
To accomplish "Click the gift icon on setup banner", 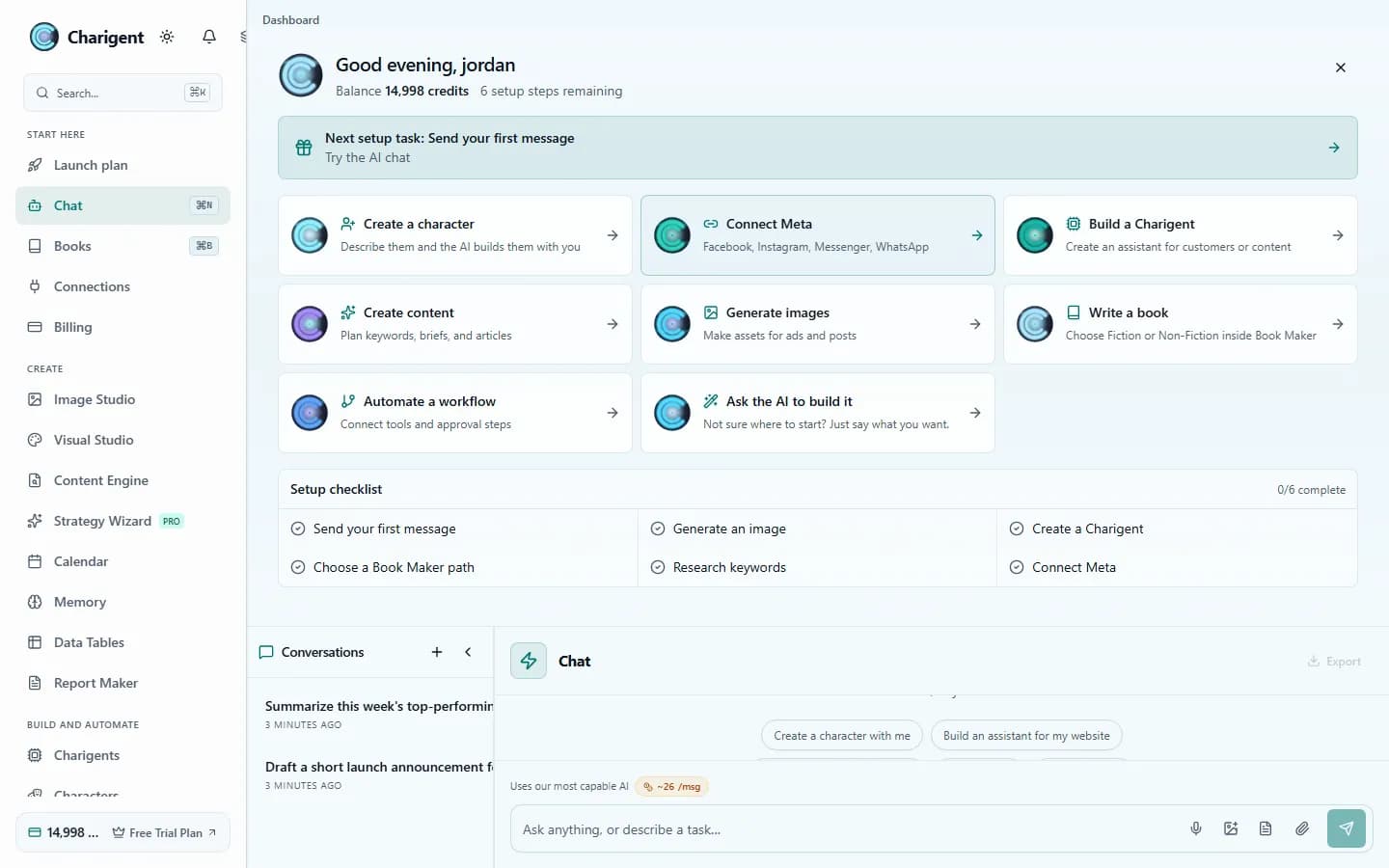I will (x=304, y=148).
